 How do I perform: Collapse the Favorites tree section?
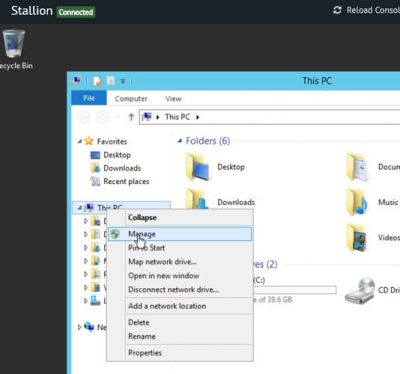pyautogui.click(x=80, y=142)
